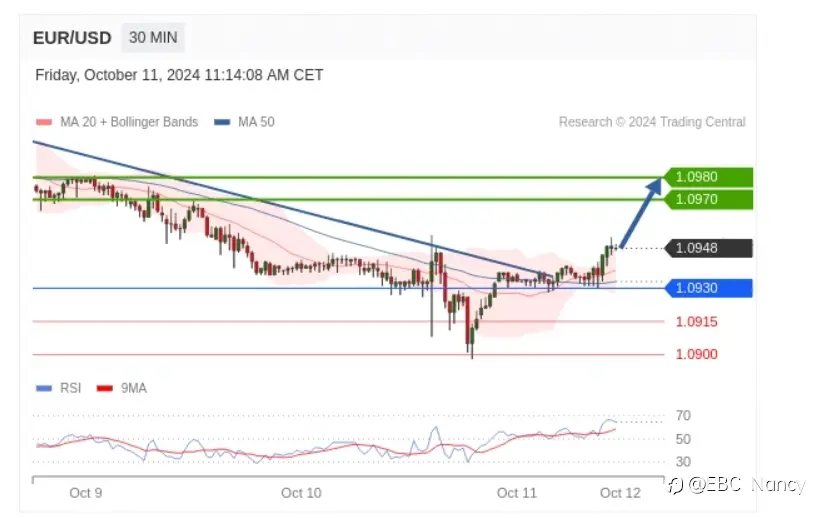The height and width of the screenshot is (518, 816).
Task: Click the RSI 50 level label
Action: (x=683, y=439)
